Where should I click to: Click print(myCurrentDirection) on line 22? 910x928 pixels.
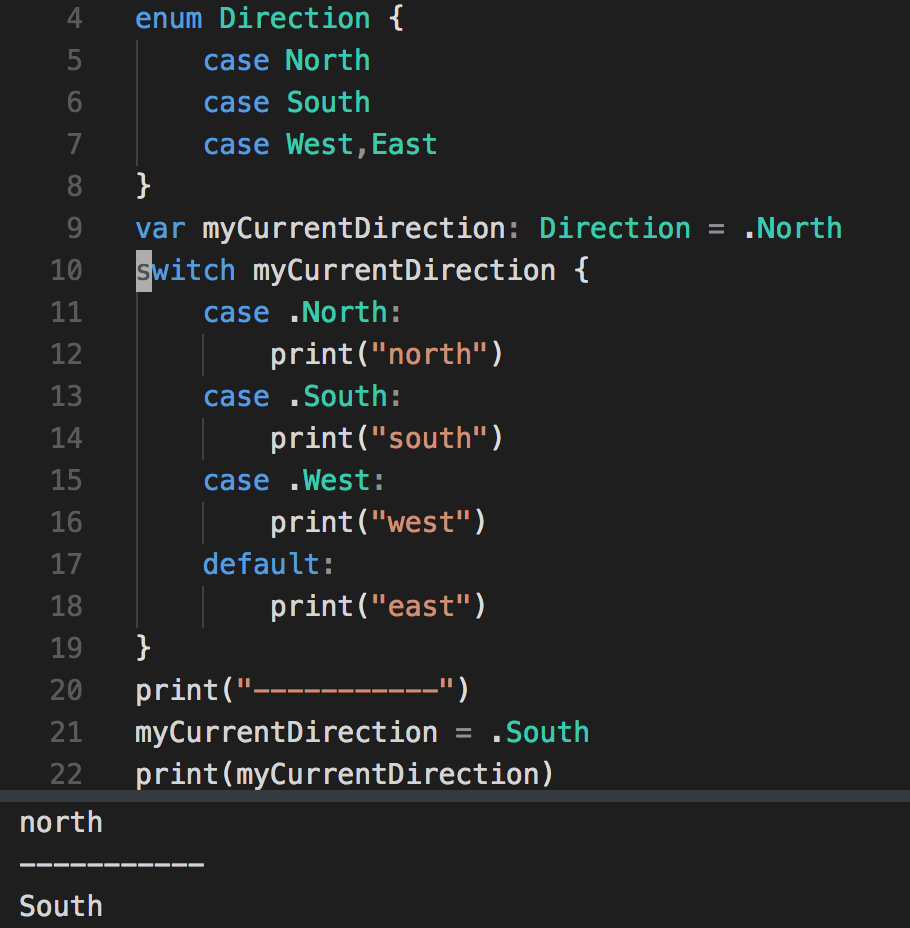click(x=344, y=774)
